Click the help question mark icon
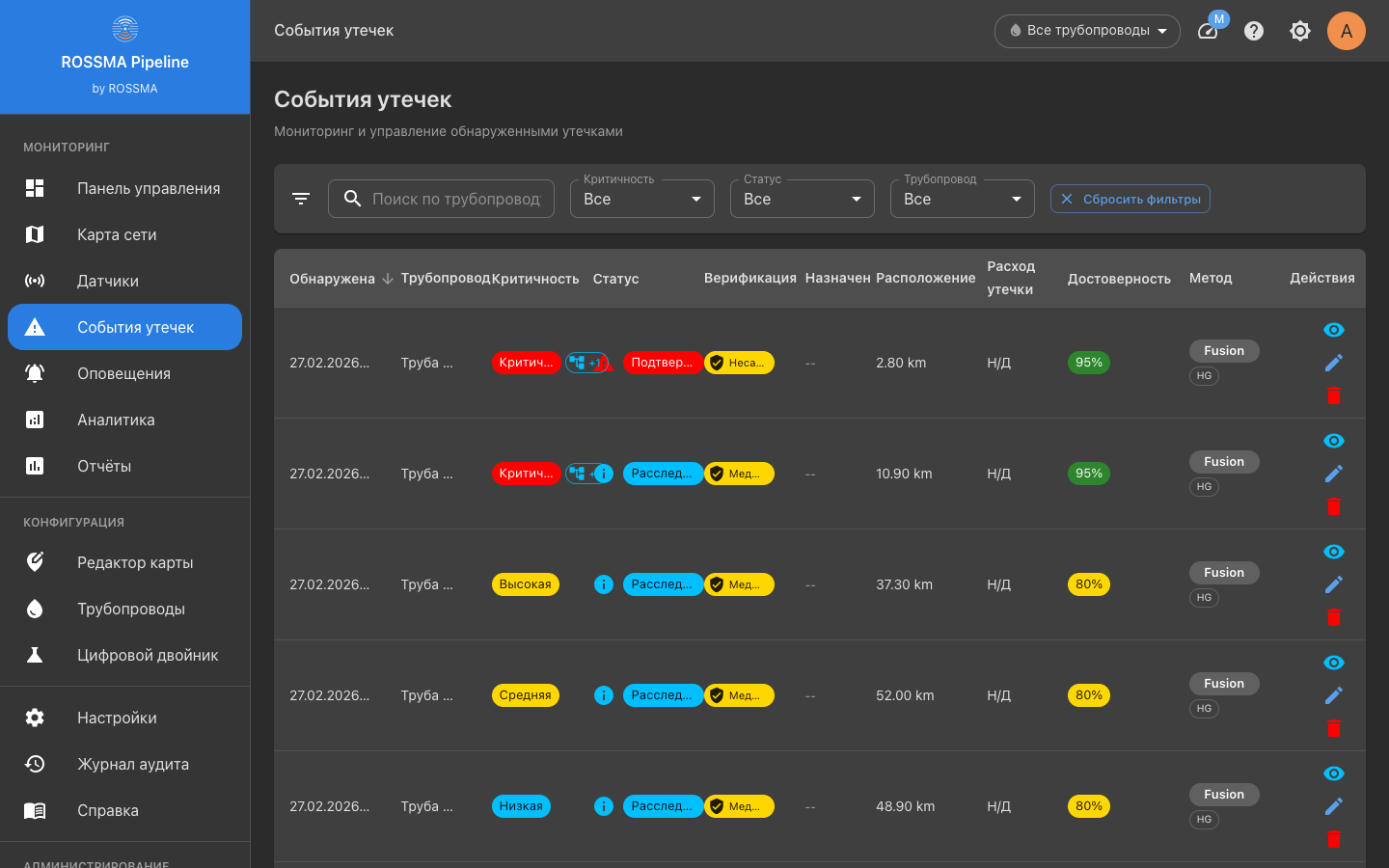The height and width of the screenshot is (868, 1389). [1254, 31]
